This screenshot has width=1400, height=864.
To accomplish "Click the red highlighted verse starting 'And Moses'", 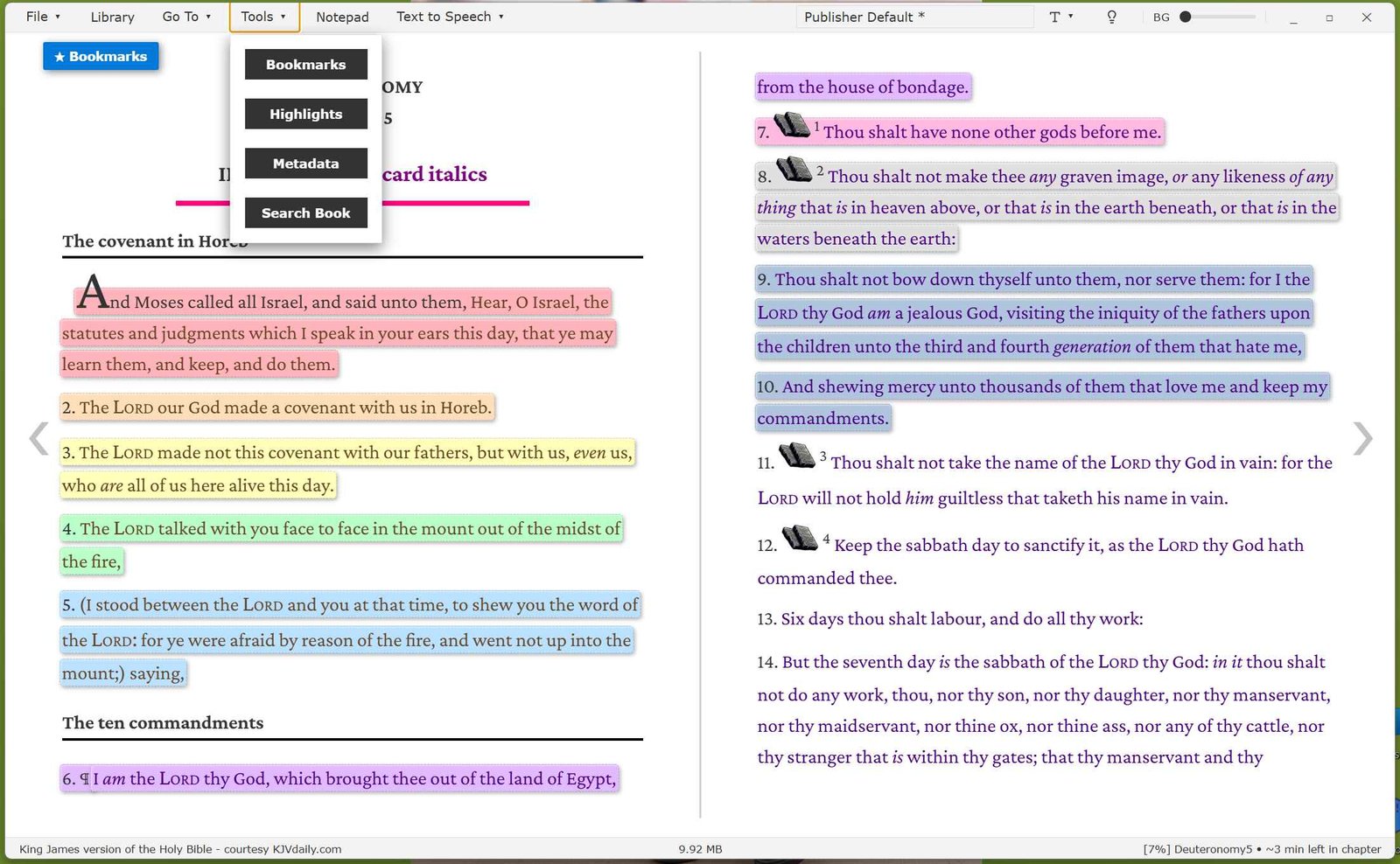I will (338, 332).
